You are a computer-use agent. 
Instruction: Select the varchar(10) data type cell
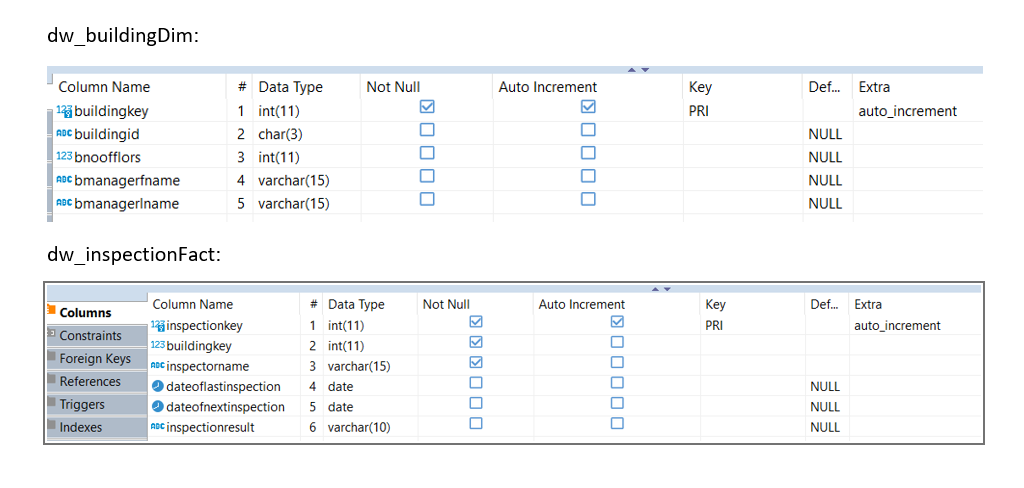pyautogui.click(x=359, y=427)
